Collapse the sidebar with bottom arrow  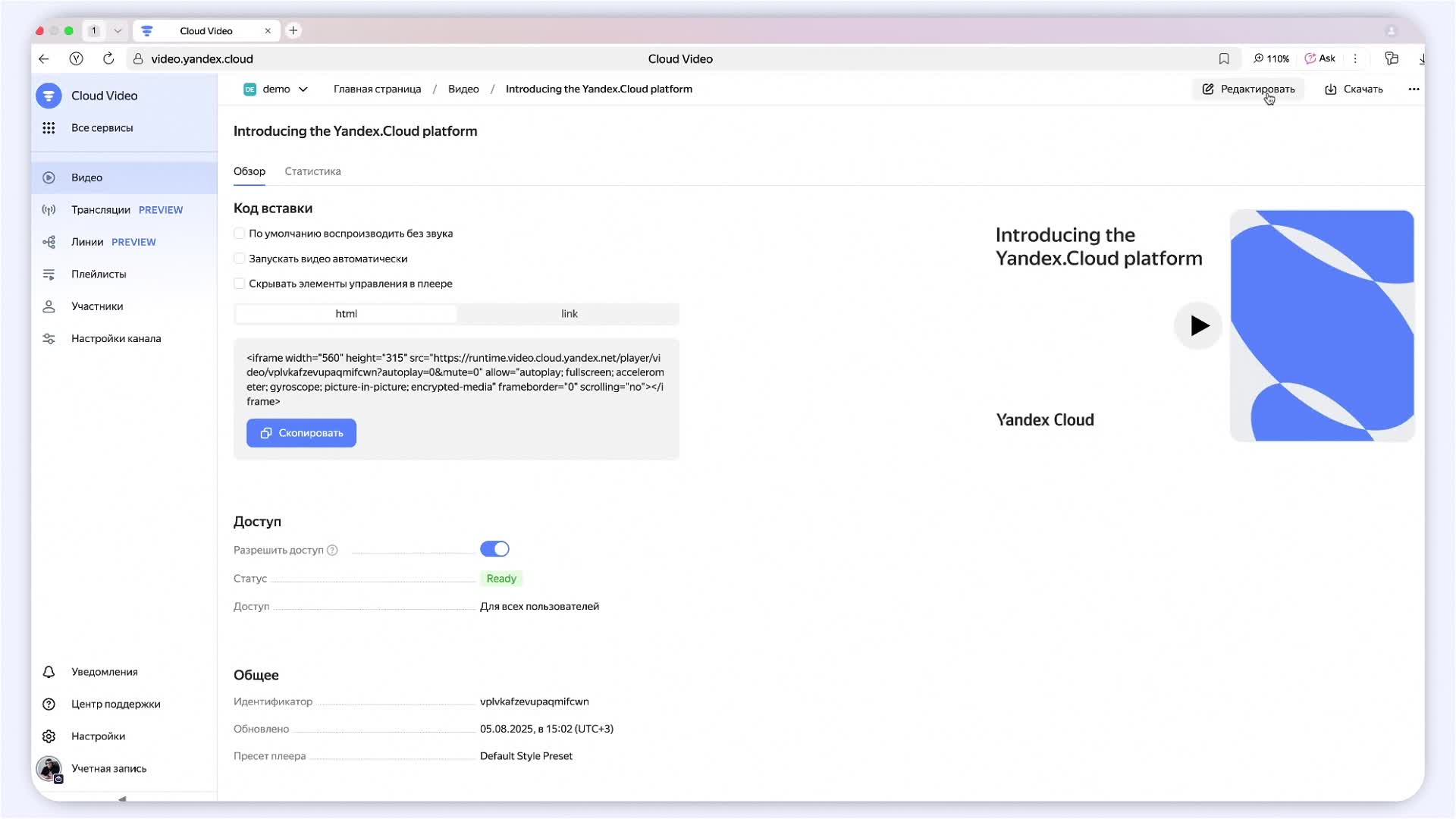pyautogui.click(x=122, y=798)
